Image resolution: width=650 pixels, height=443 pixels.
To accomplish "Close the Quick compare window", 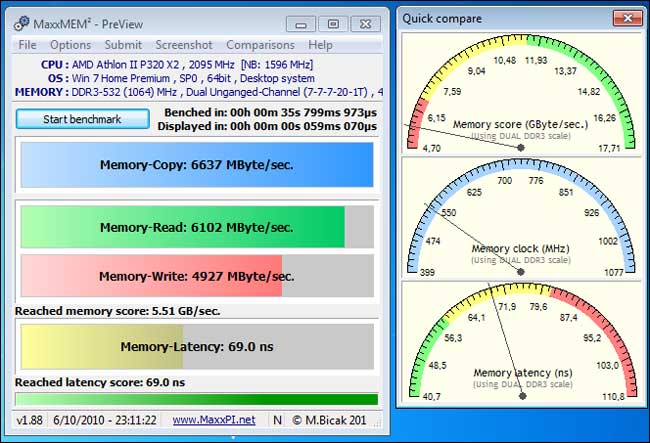I will (627, 17).
